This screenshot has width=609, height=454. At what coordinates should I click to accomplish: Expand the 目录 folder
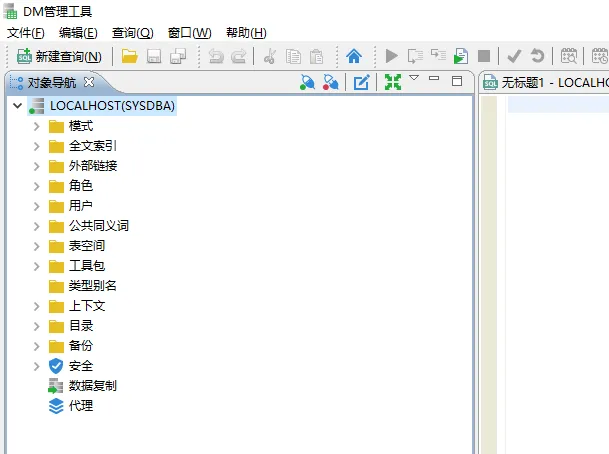point(37,326)
